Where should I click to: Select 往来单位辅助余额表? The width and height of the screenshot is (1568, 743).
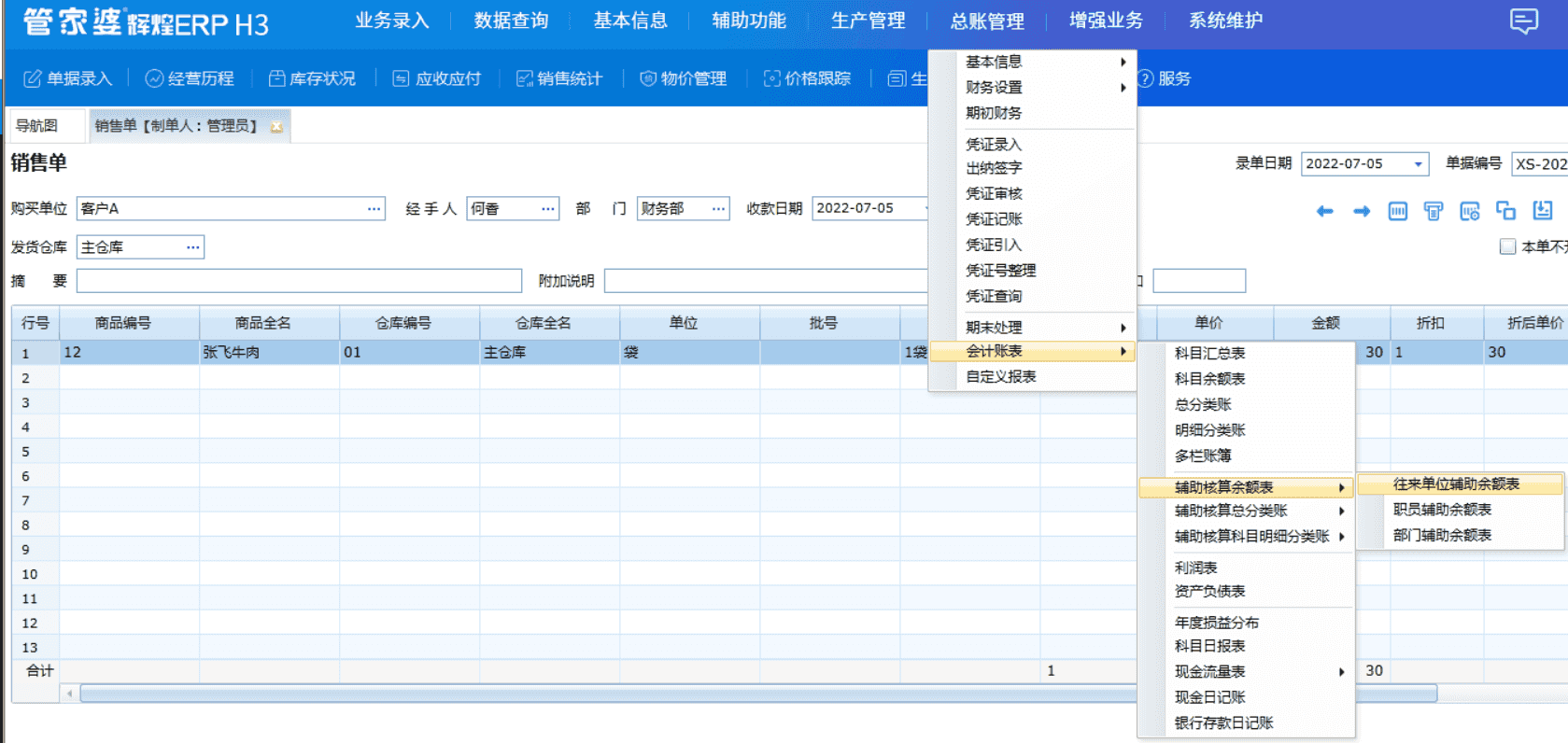(1460, 484)
